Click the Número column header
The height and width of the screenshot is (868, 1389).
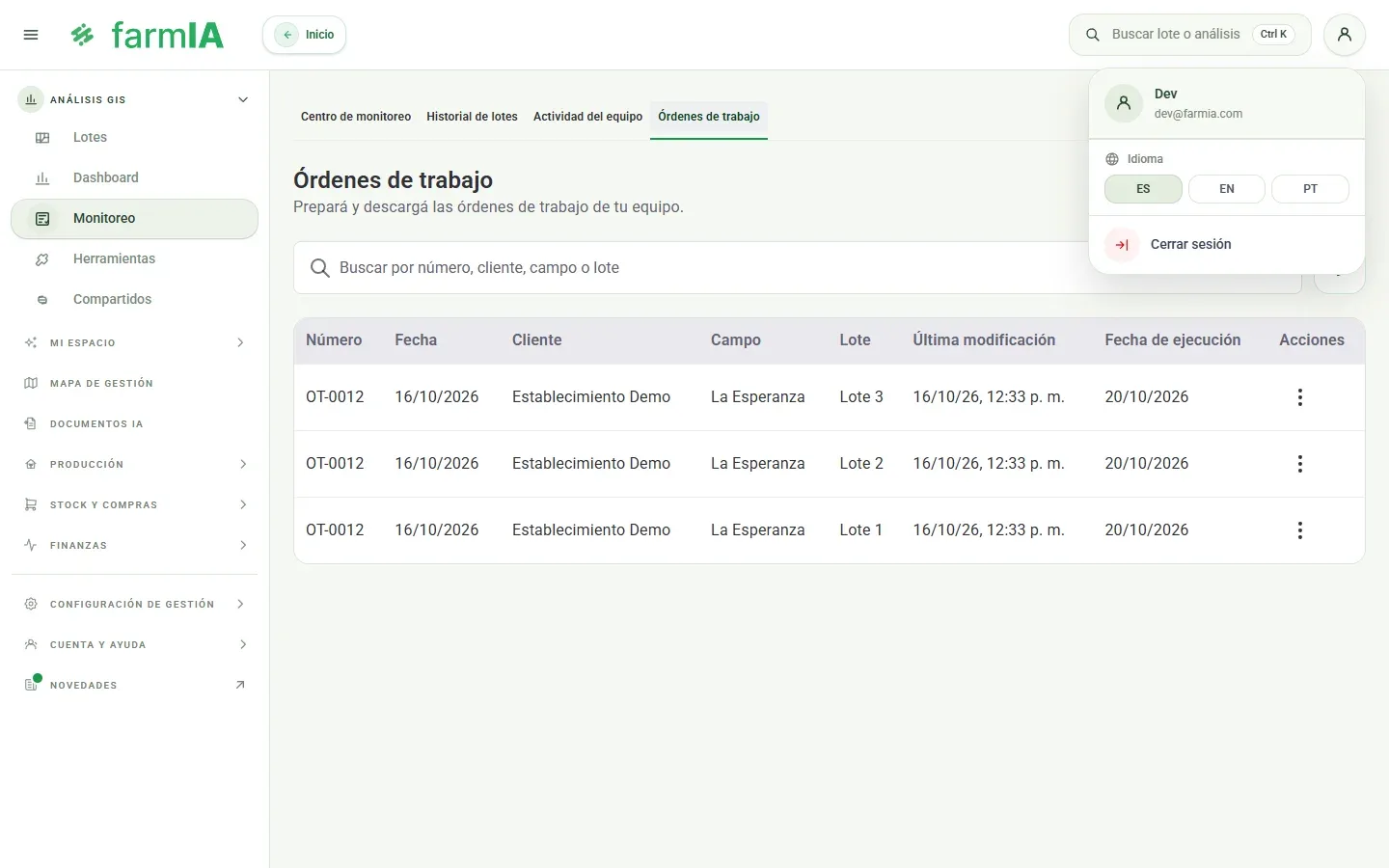[334, 340]
